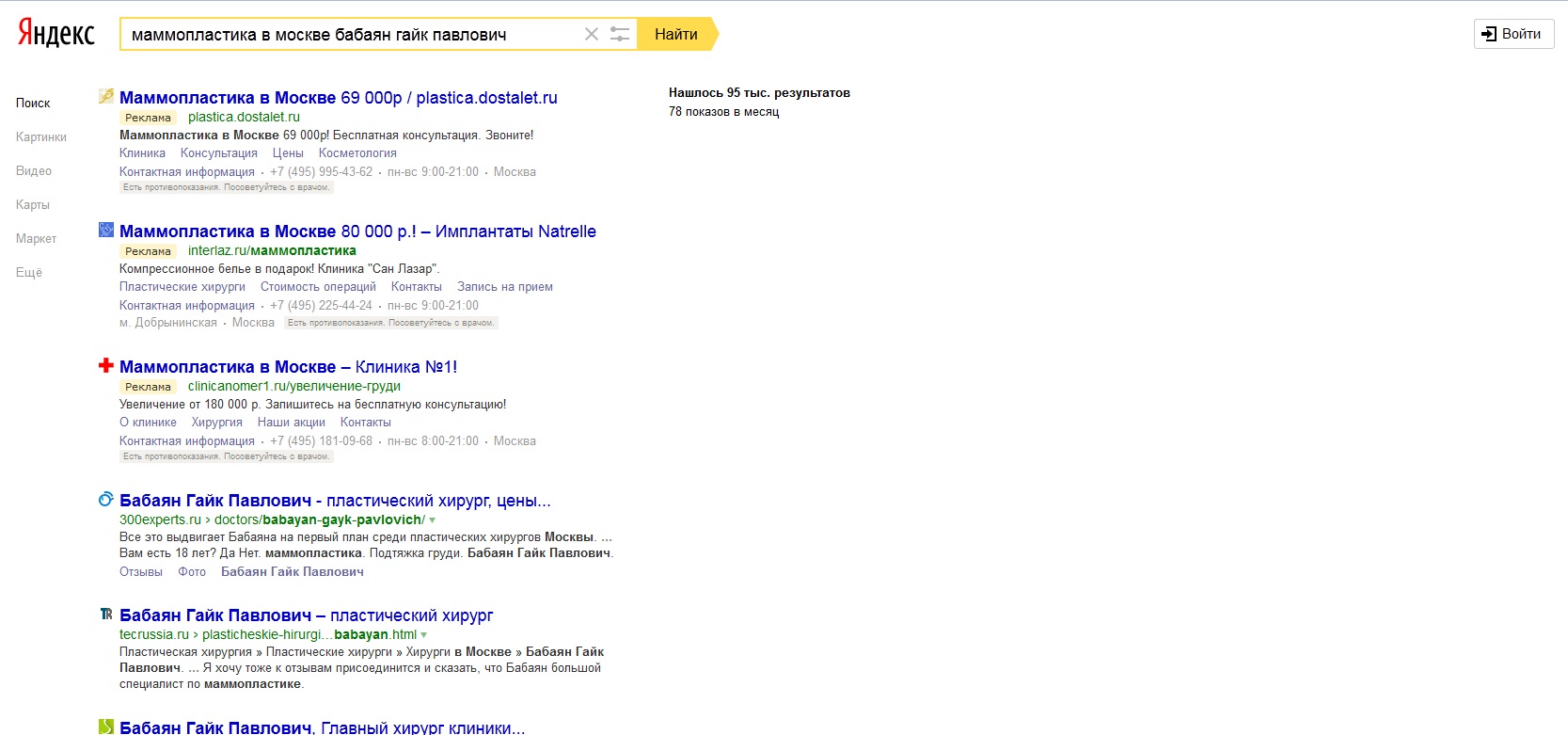Viewport: 1568px width, 735px height.
Task: Click the interlaz.ru/маммопластика green URL
Action: (272, 251)
